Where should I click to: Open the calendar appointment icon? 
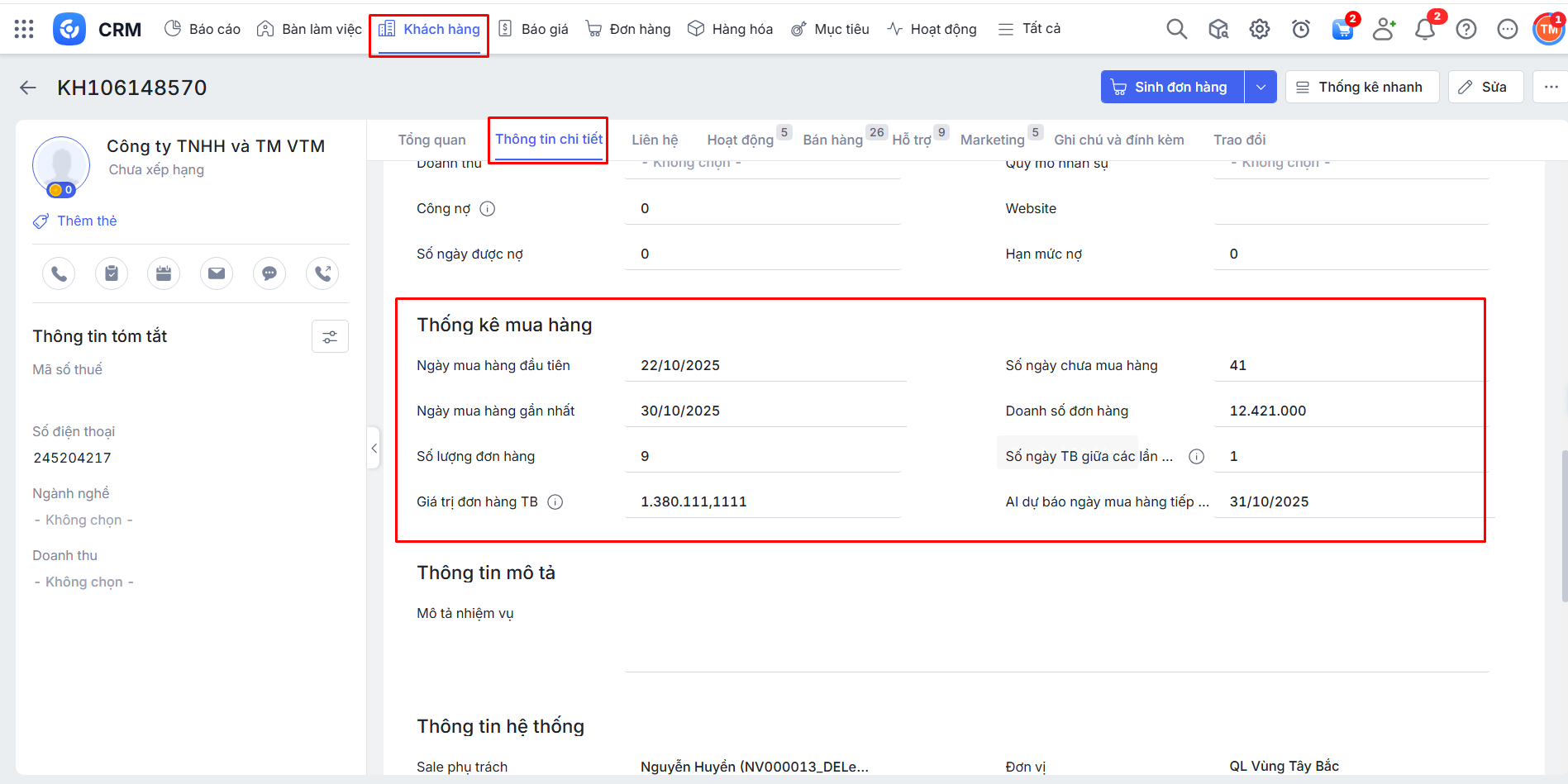pos(164,273)
